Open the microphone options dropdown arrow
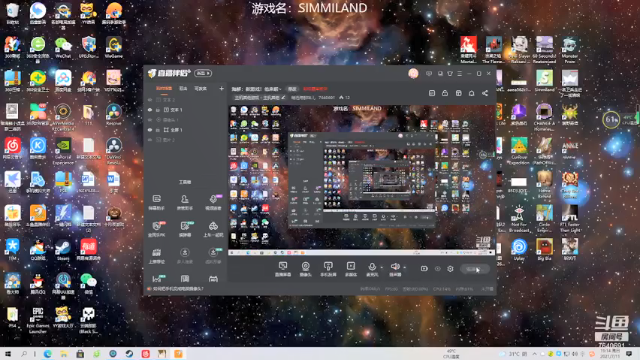 (x=382, y=268)
